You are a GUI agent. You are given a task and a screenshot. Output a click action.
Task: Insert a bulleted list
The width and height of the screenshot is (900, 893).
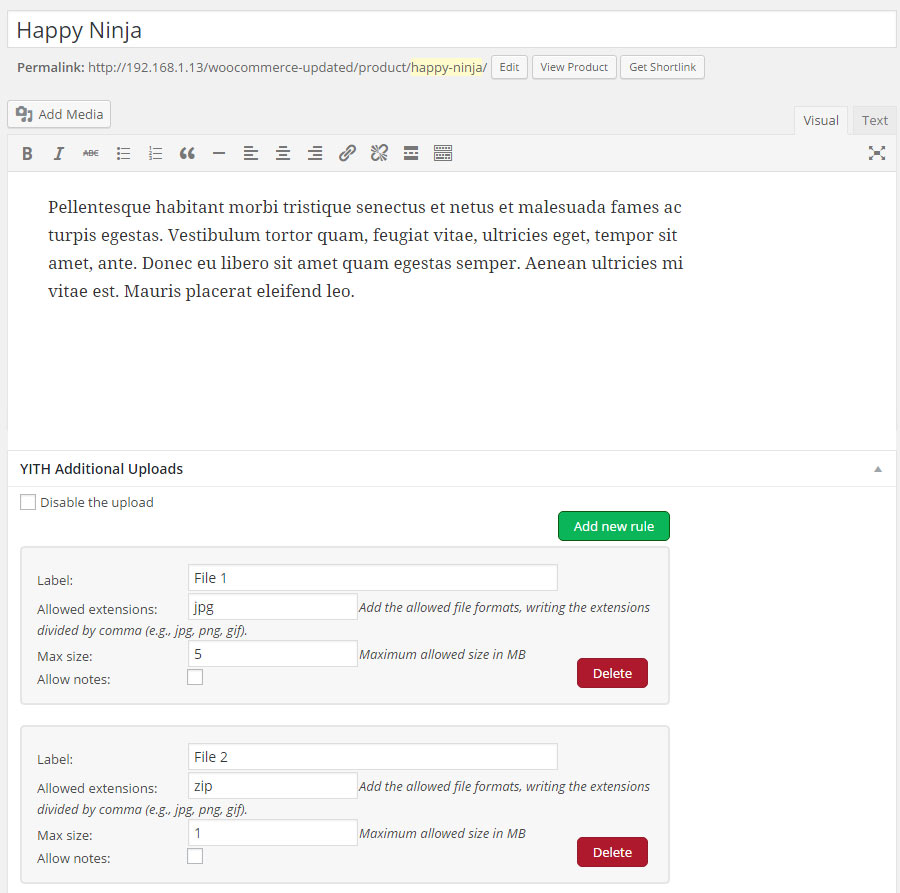coord(123,153)
